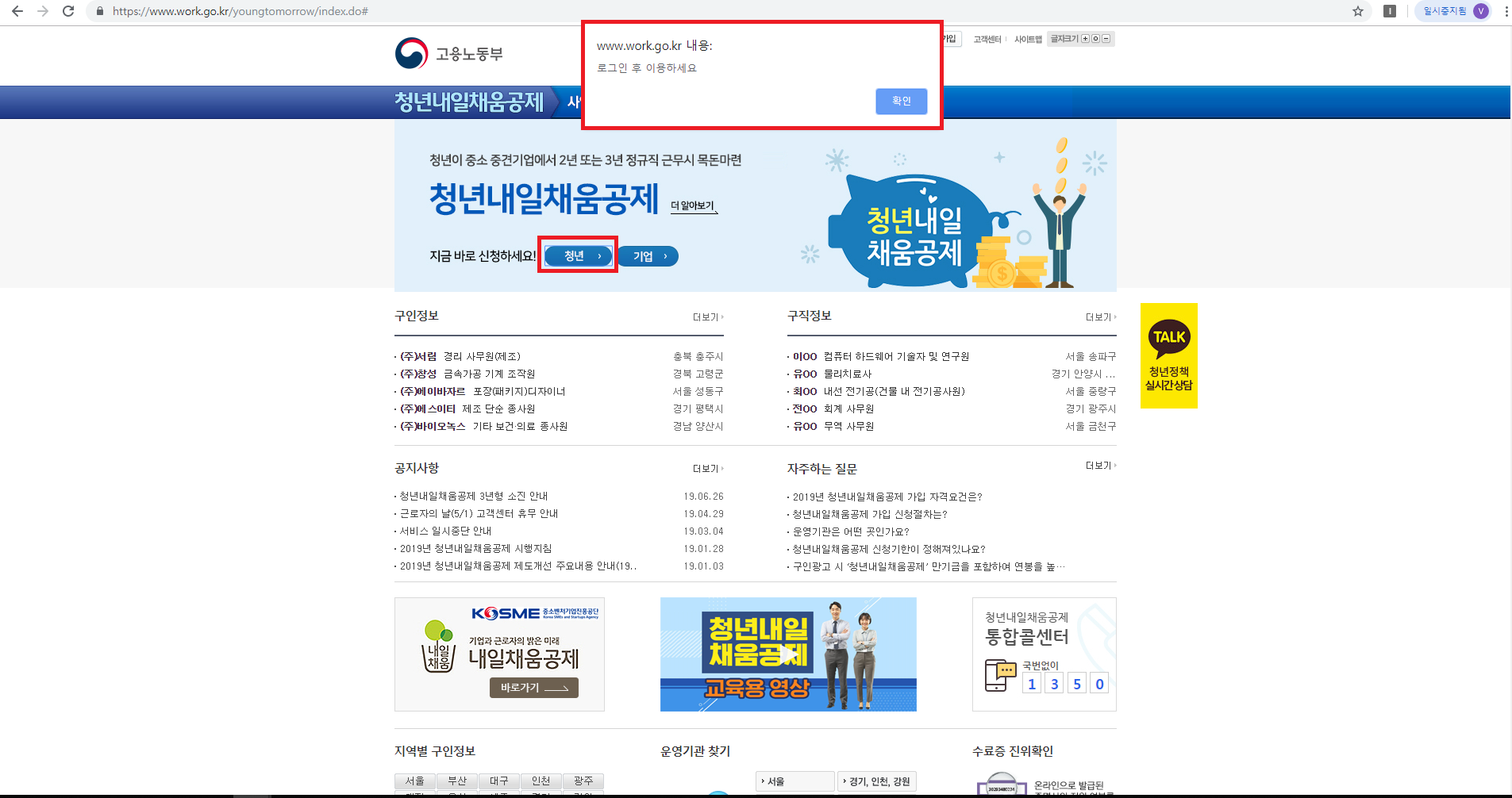Viewport: 1512px width, 798px height.
Task: Apply as company via the 기업 button
Action: [649, 256]
